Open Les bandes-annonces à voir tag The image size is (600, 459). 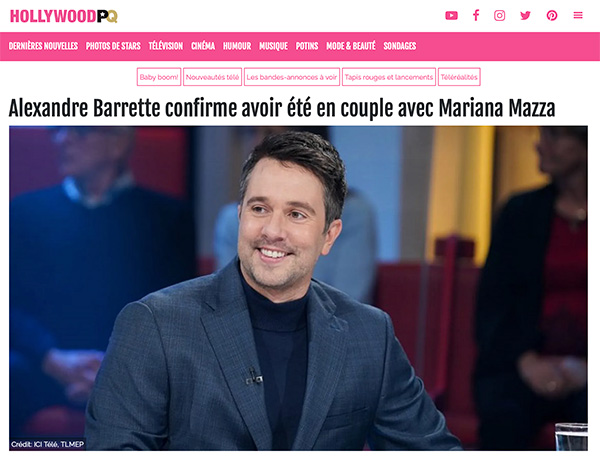pos(292,77)
